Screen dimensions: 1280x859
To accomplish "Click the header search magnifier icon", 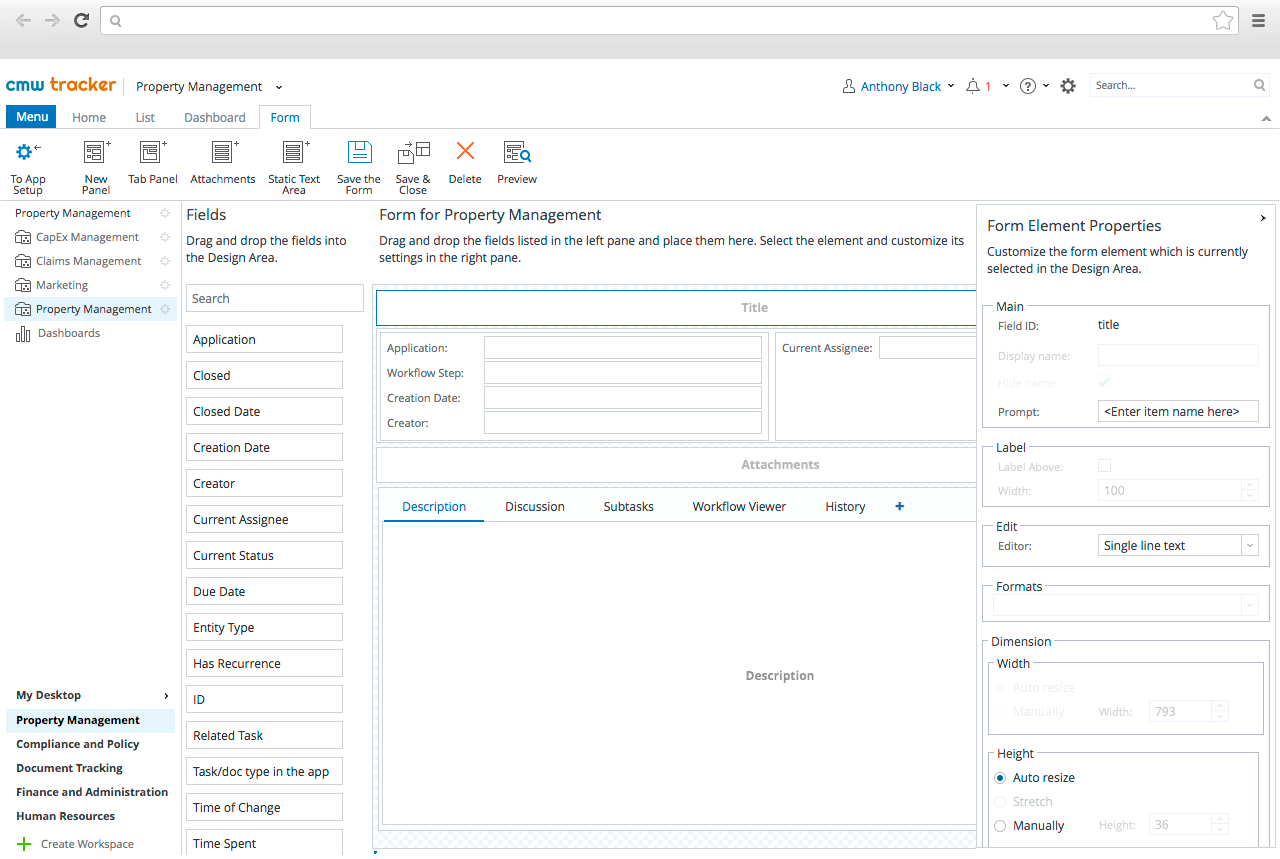I will (x=1260, y=85).
